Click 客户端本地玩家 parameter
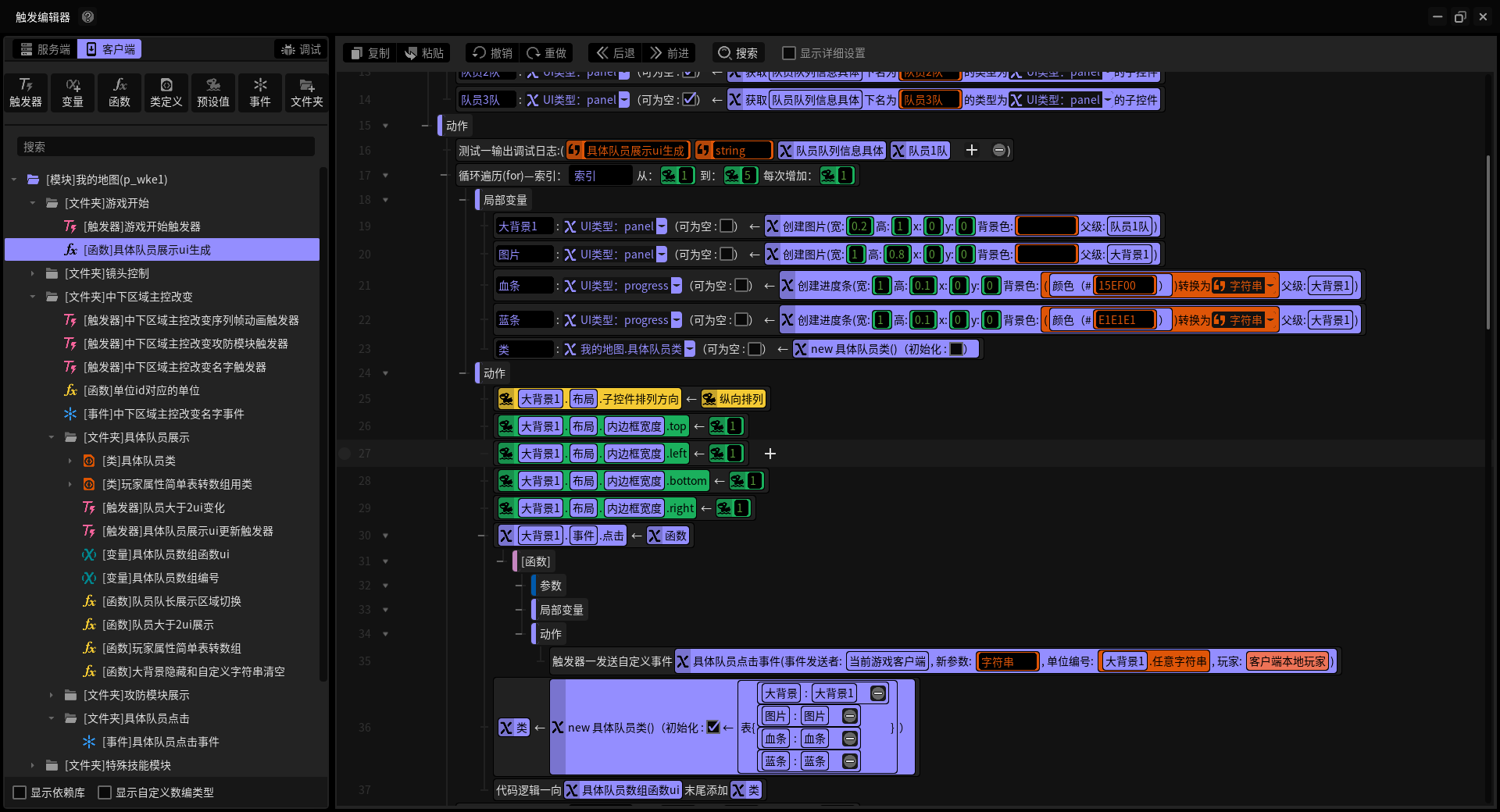 1287,661
